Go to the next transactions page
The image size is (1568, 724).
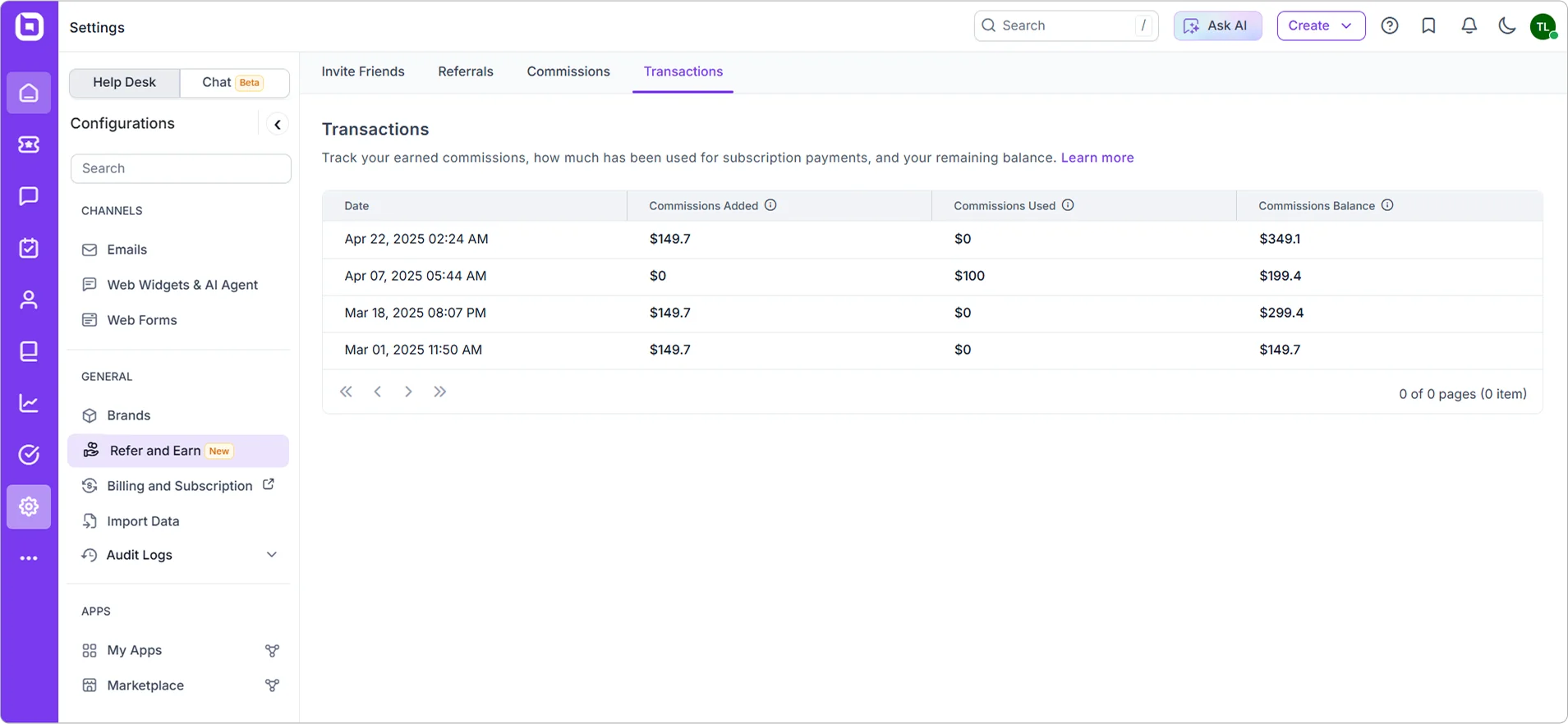click(408, 392)
